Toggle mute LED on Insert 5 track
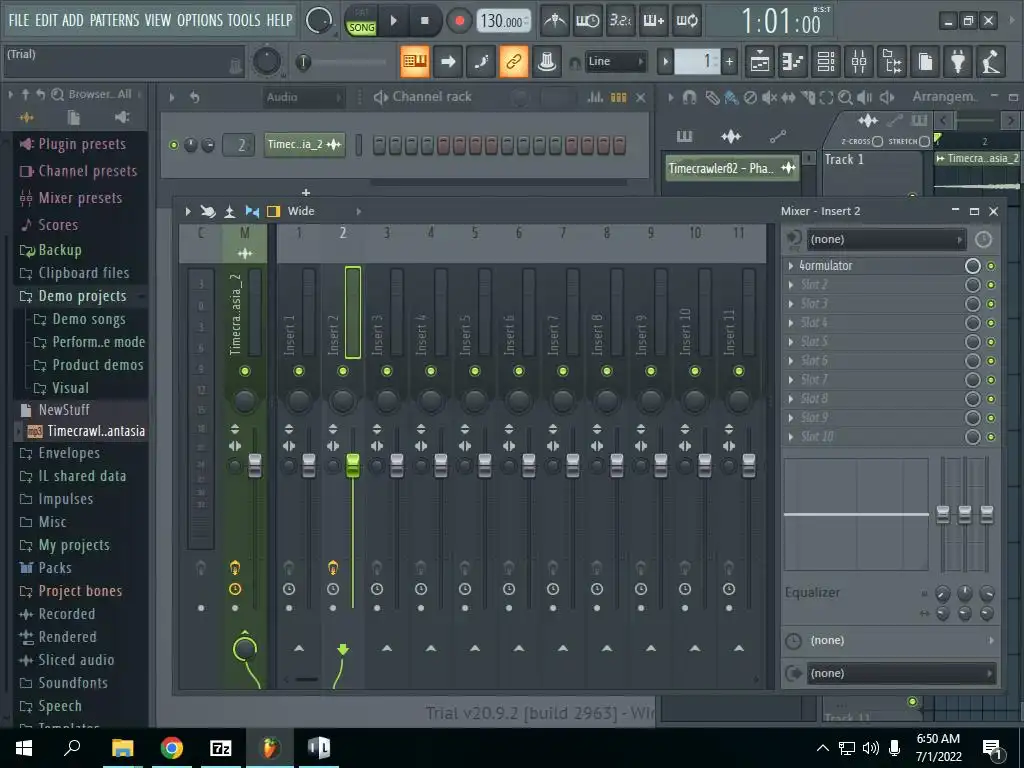This screenshot has width=1024, height=768. pyautogui.click(x=475, y=371)
